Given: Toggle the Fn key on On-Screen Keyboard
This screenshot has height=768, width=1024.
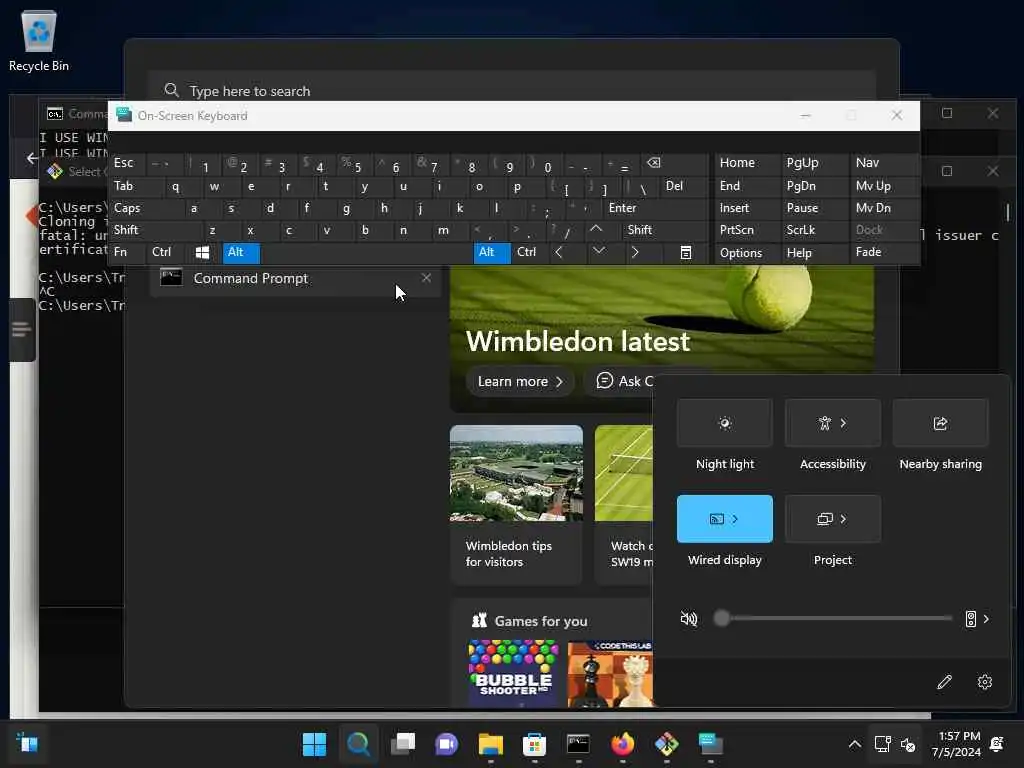Looking at the screenshot, I should pos(126,252).
